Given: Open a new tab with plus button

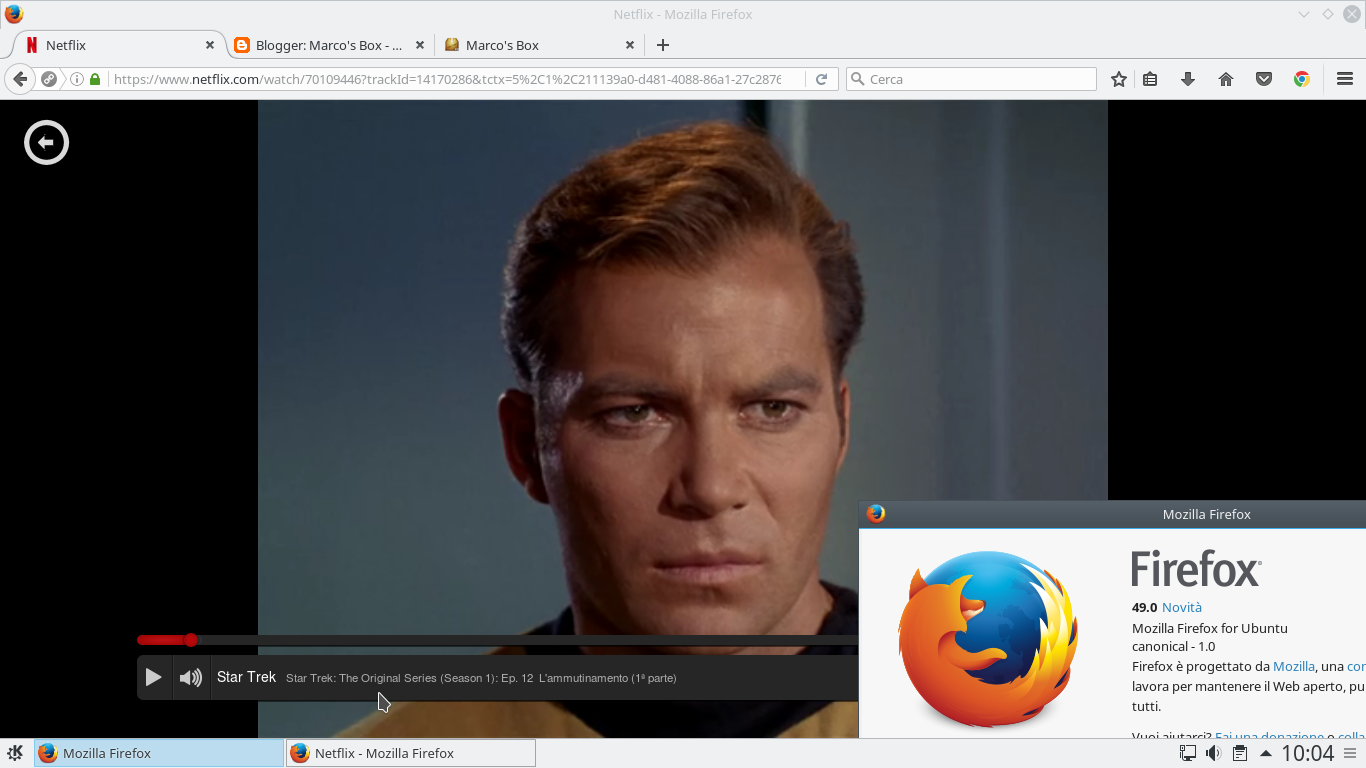Looking at the screenshot, I should click(x=662, y=45).
